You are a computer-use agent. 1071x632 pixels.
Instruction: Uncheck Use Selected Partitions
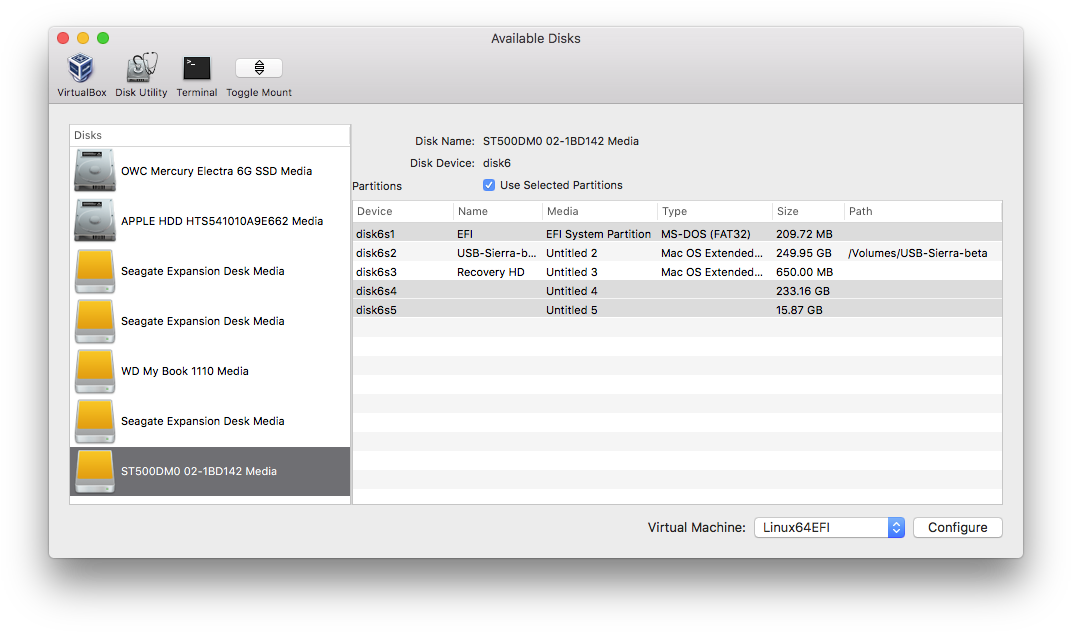pyautogui.click(x=489, y=184)
